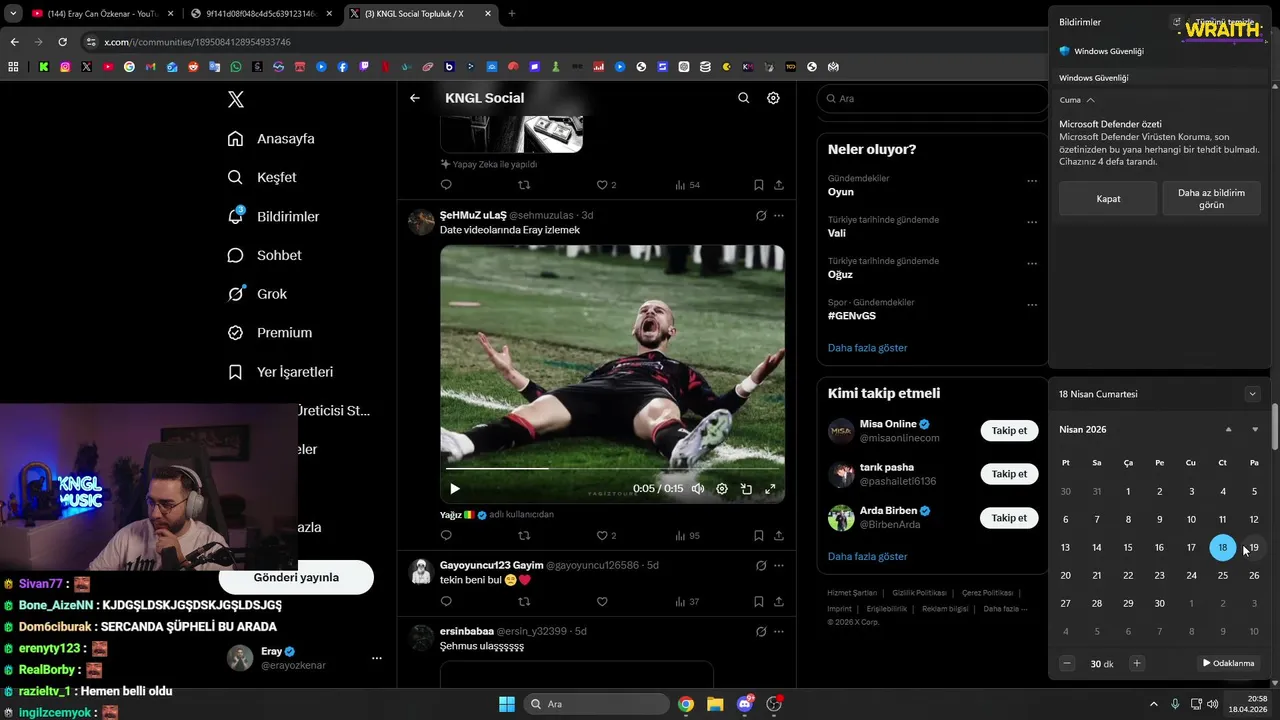Go to next month in calendar
This screenshot has width=1280, height=720.
pyautogui.click(x=1255, y=429)
